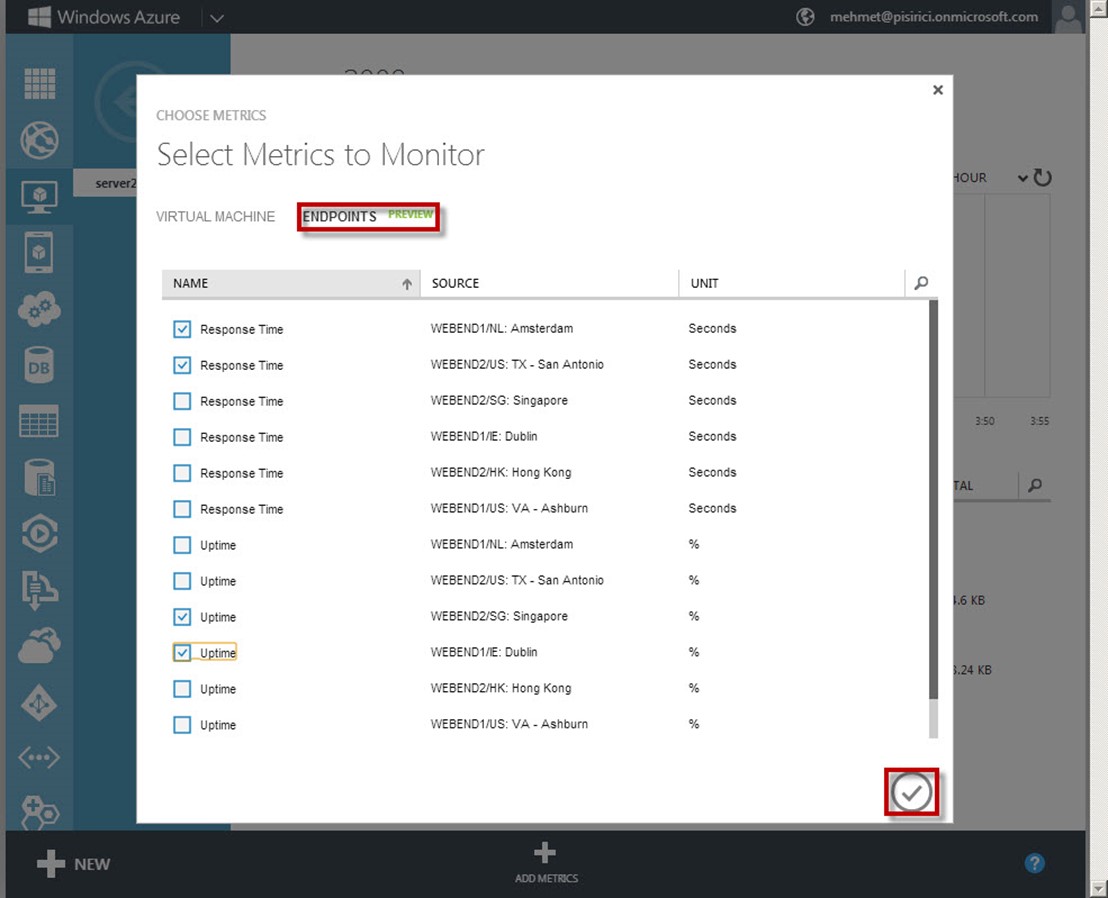The height and width of the screenshot is (898, 1108).
Task: Open Networks arrows icon in sidebar
Action: click(x=40, y=758)
